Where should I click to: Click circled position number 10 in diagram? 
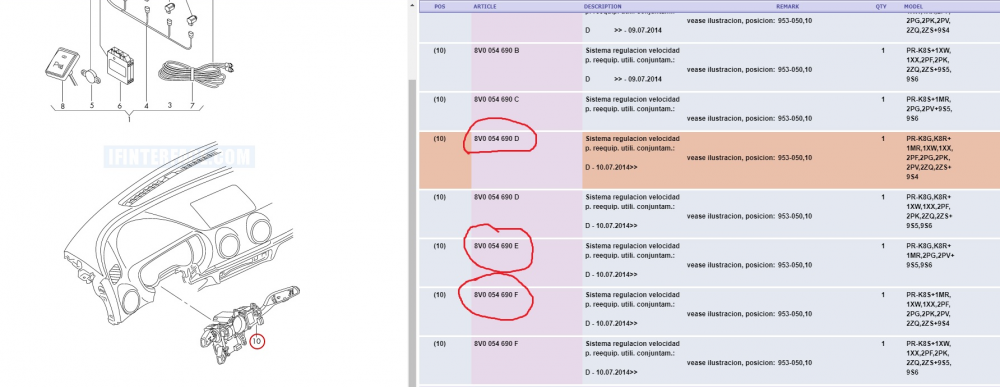[x=256, y=342]
